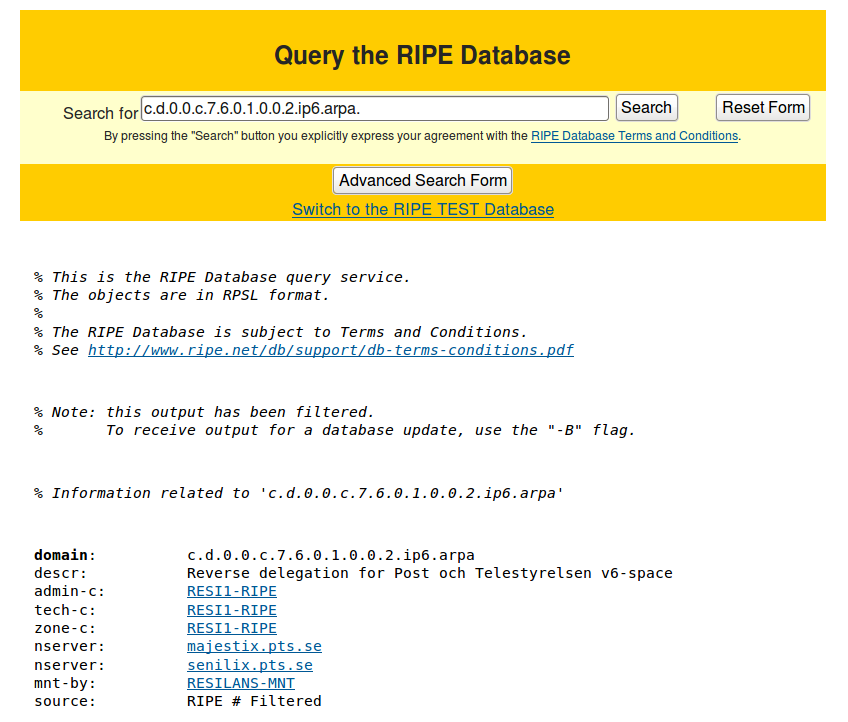Click 'This is the RIPE Database query service' line

tap(222, 277)
